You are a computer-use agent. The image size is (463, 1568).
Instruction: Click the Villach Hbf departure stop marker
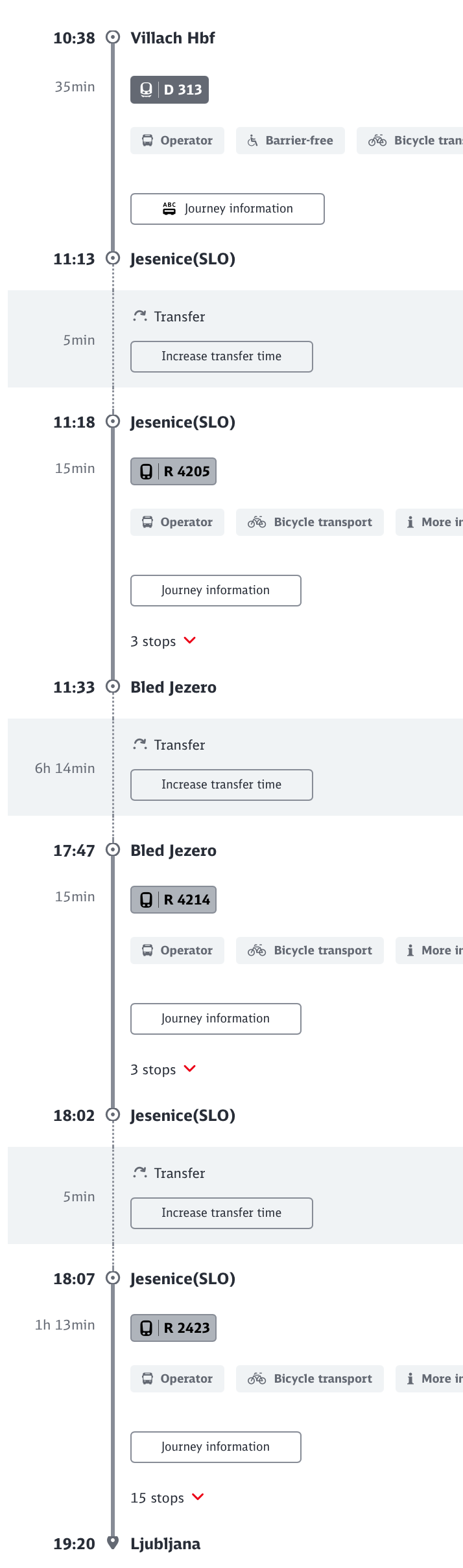113,38
